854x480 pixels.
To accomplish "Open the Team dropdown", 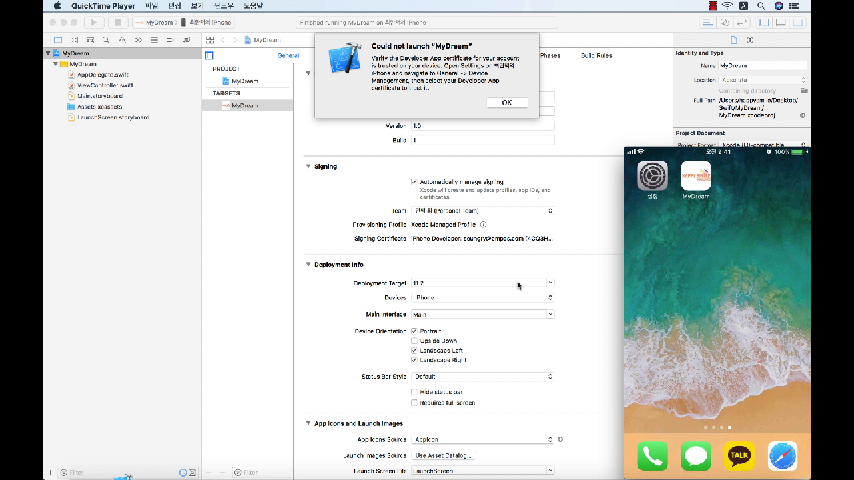I will pos(483,211).
